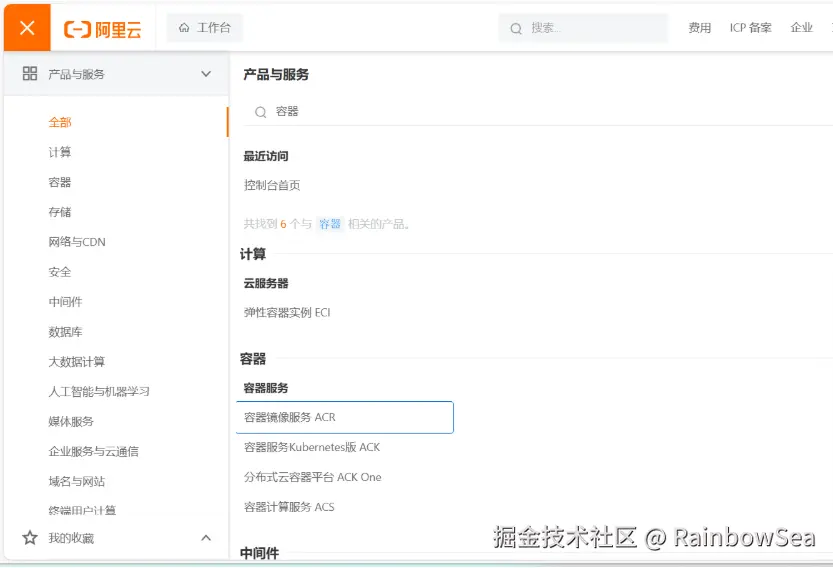This screenshot has height=568, width=833.
Task: Open the 工作台 workbench button
Action: tap(205, 28)
